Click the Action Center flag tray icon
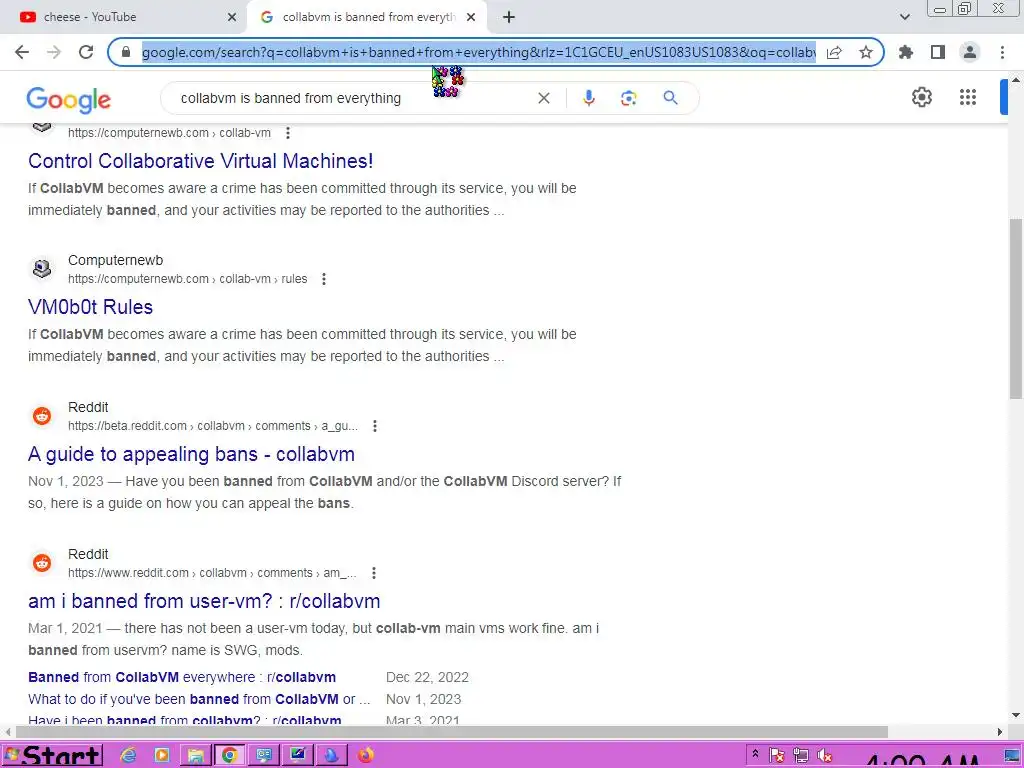Viewport: 1024px width, 768px height. 777,756
